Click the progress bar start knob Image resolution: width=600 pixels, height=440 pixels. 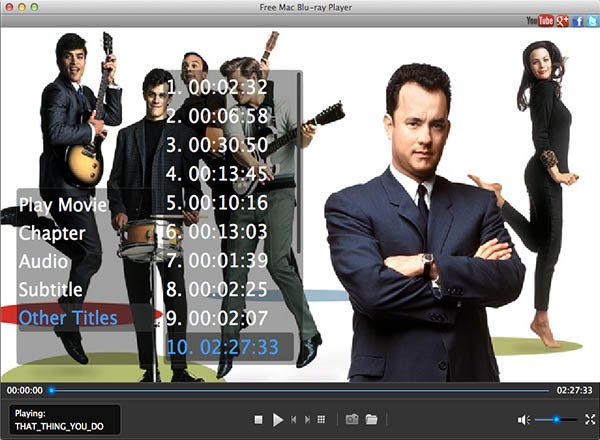coord(52,390)
